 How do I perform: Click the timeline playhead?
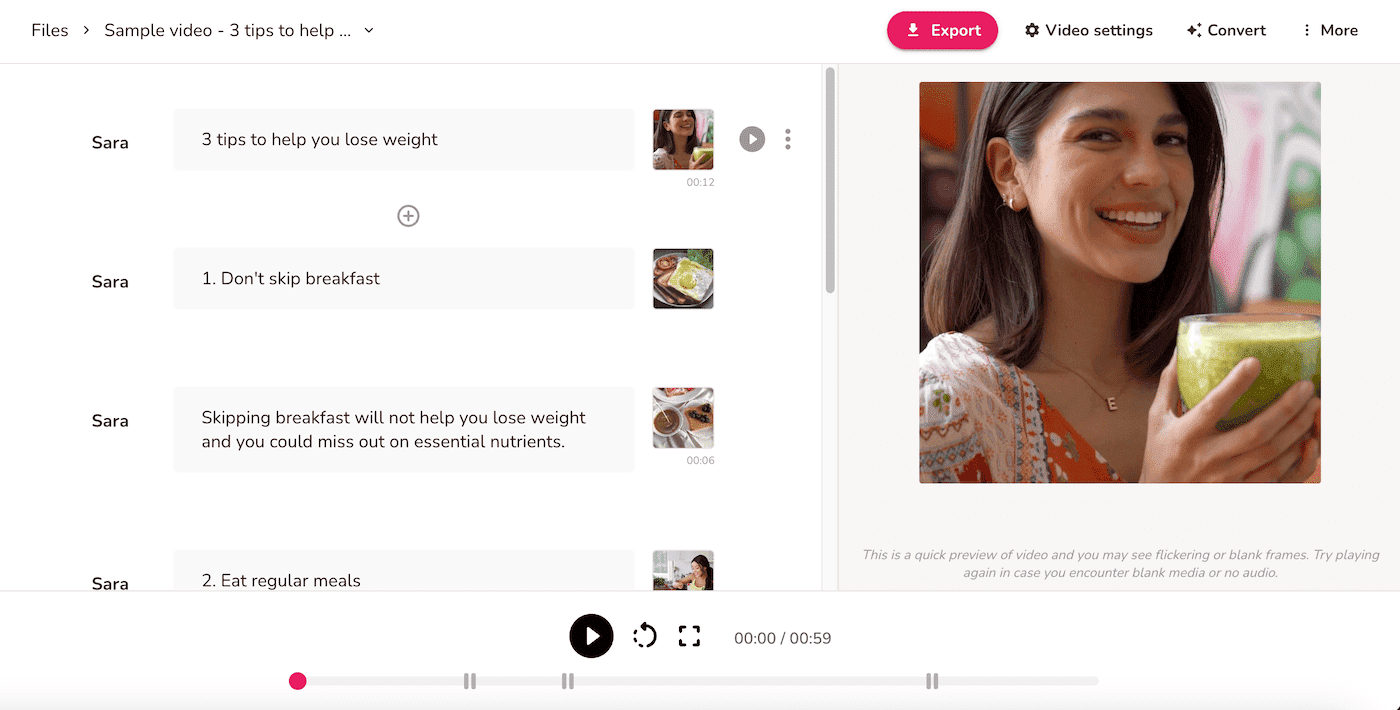(297, 681)
